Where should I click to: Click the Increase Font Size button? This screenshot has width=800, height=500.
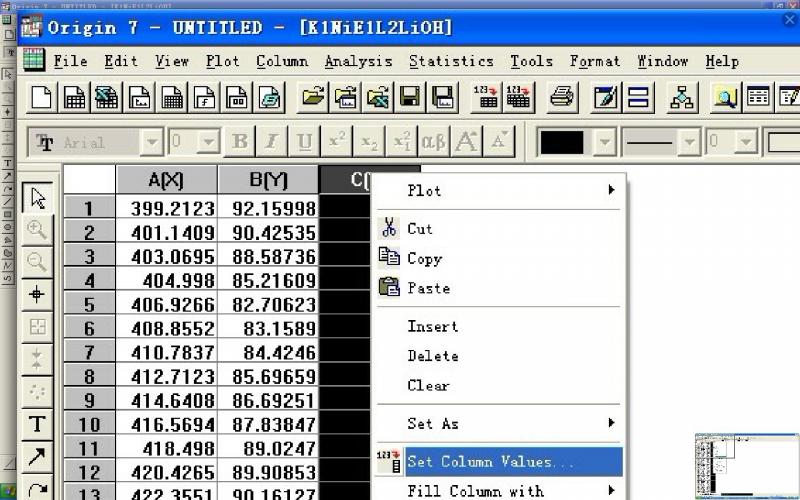467,141
